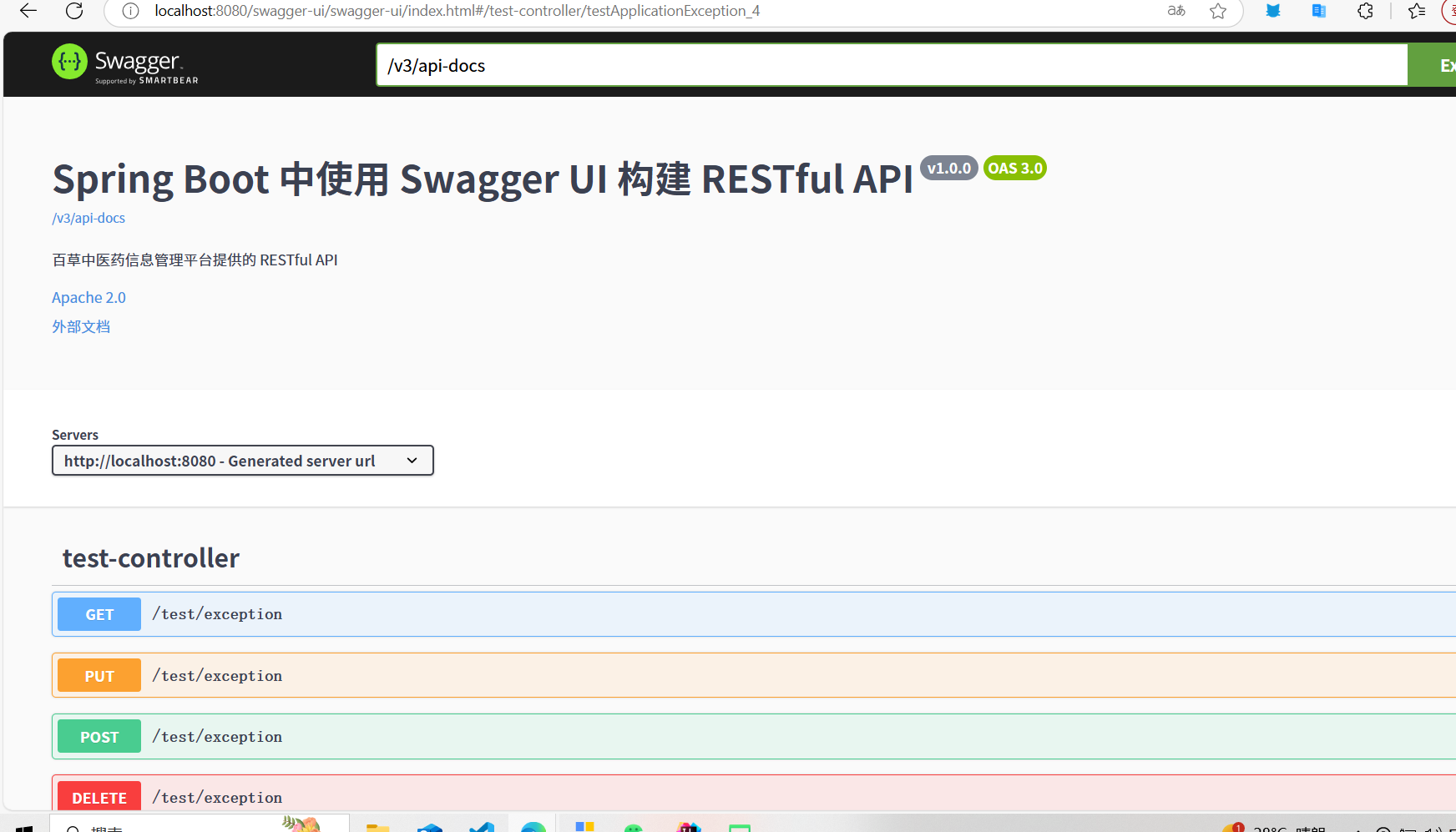Click the v1.0.0 version badge

click(x=949, y=168)
